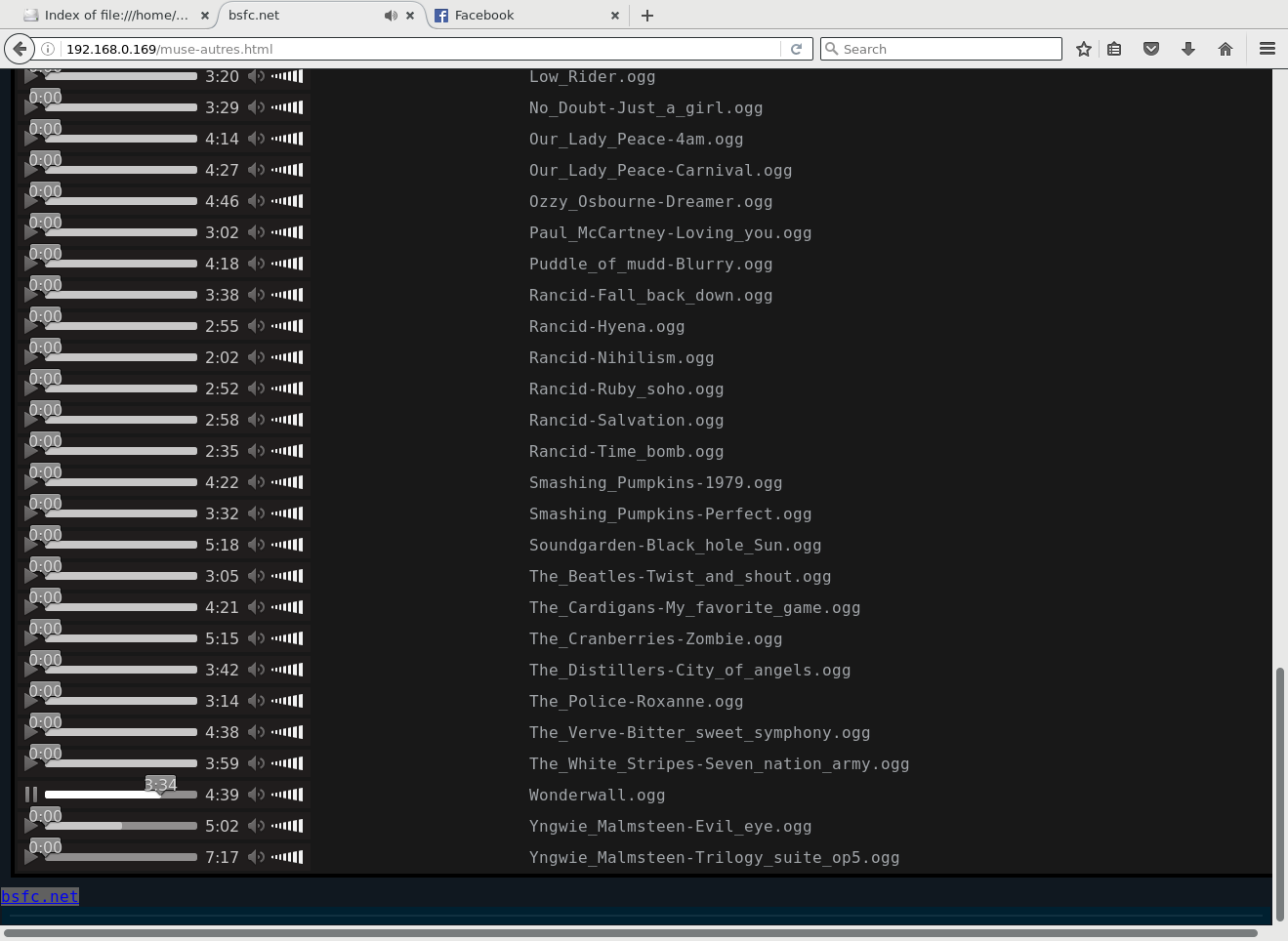
Task: Mute the Smashing_Pumpkins-1979.ogg player
Action: click(256, 482)
